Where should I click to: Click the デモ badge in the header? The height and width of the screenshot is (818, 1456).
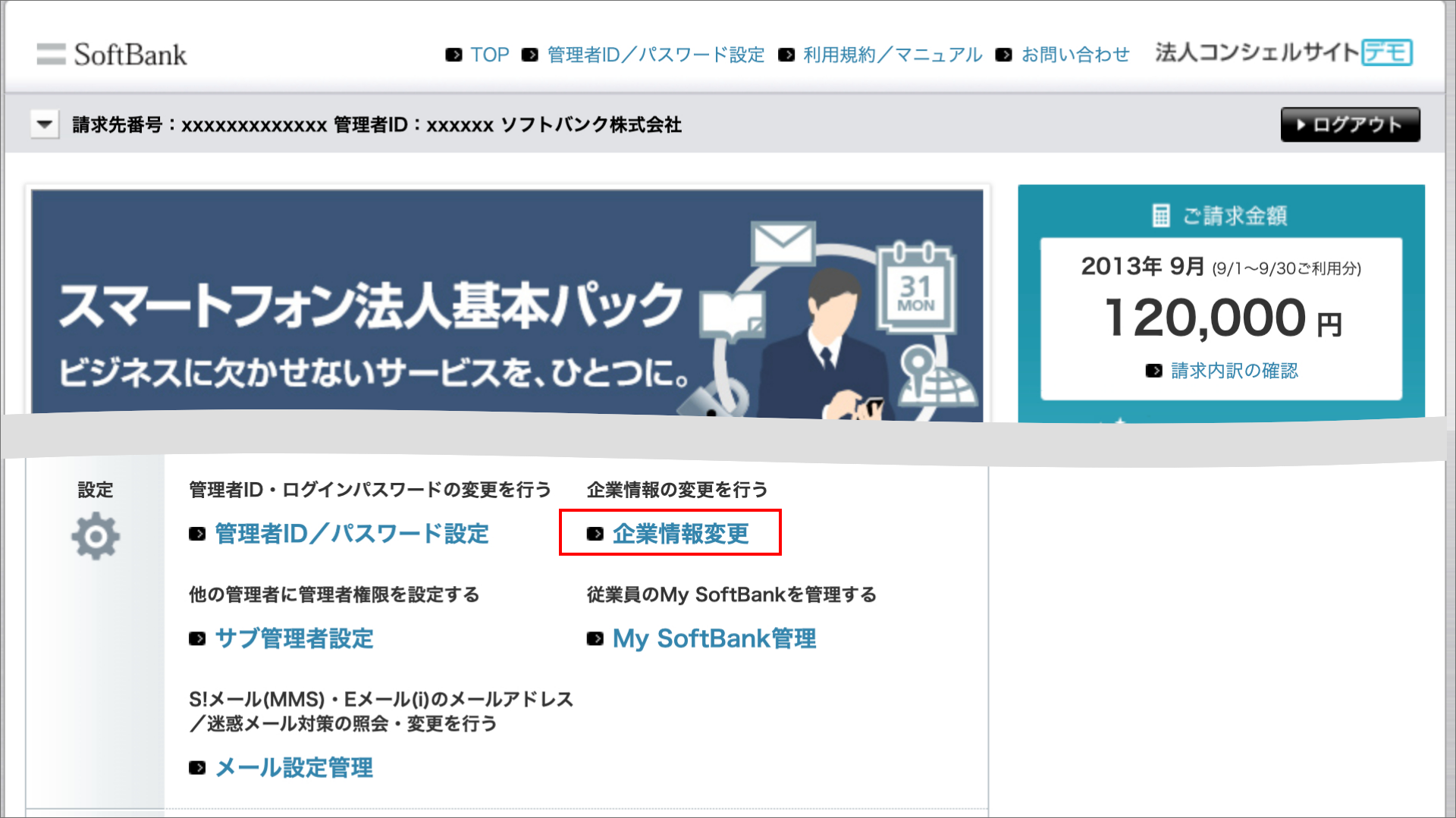[1386, 53]
